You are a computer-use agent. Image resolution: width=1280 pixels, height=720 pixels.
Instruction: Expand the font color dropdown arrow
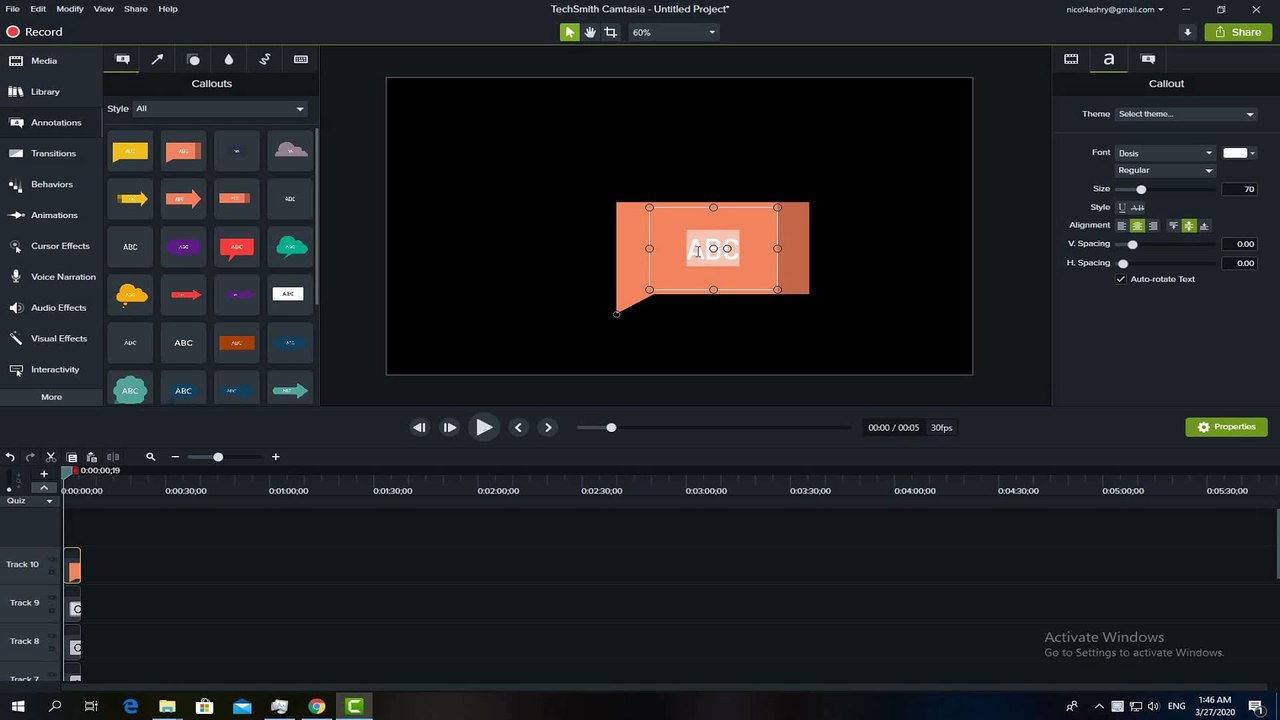tap(1253, 153)
